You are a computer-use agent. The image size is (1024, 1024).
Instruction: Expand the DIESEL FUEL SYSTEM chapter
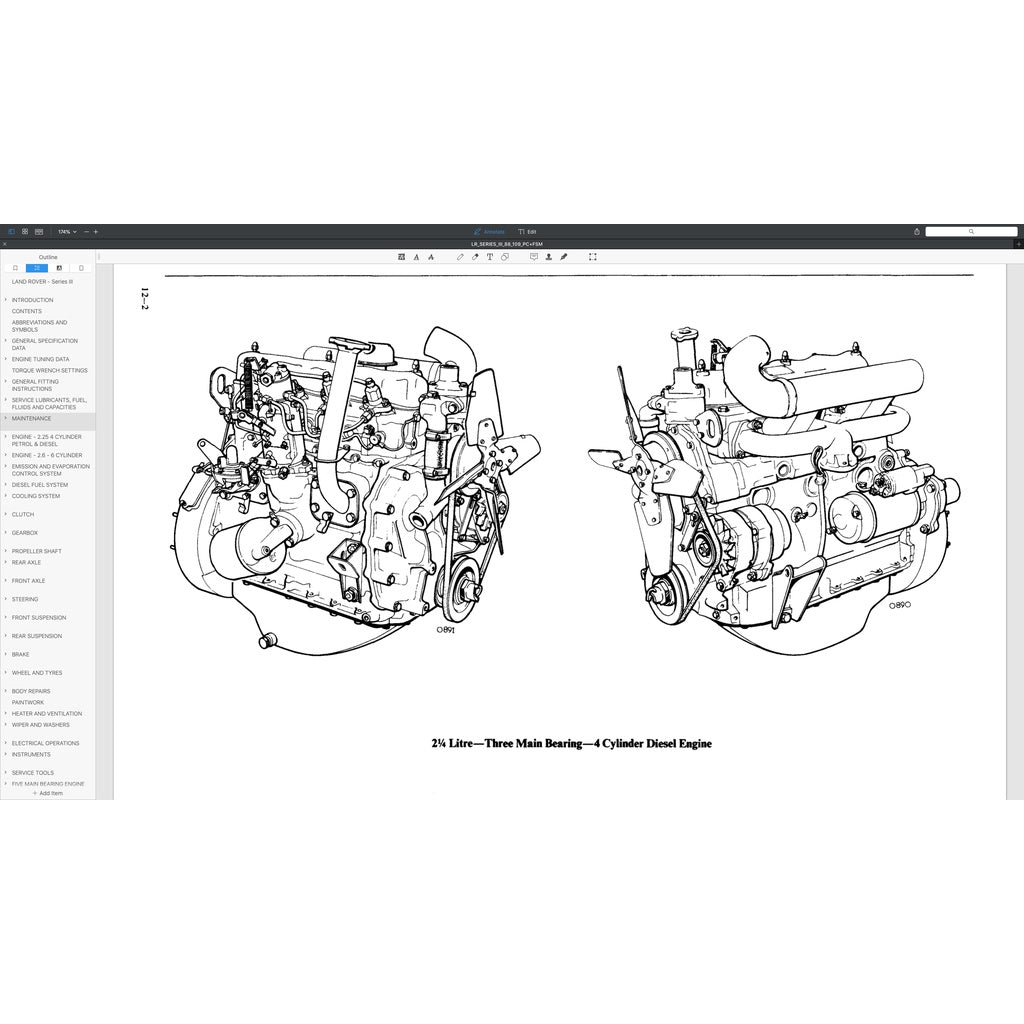click(x=40, y=485)
